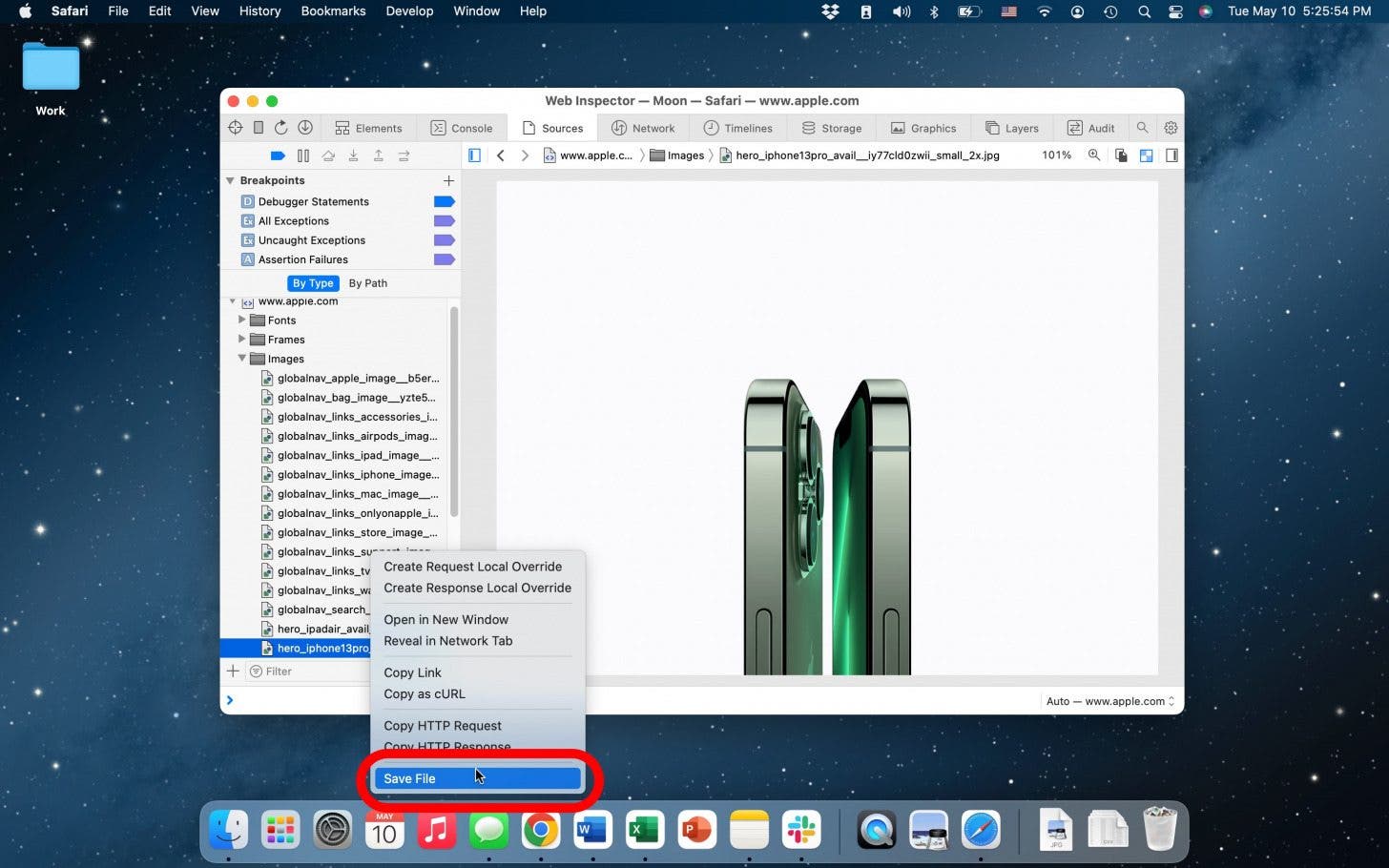Screen dimensions: 1389x868
Task: Toggle breakpoints enabled blue arrow icon
Action: pos(278,155)
